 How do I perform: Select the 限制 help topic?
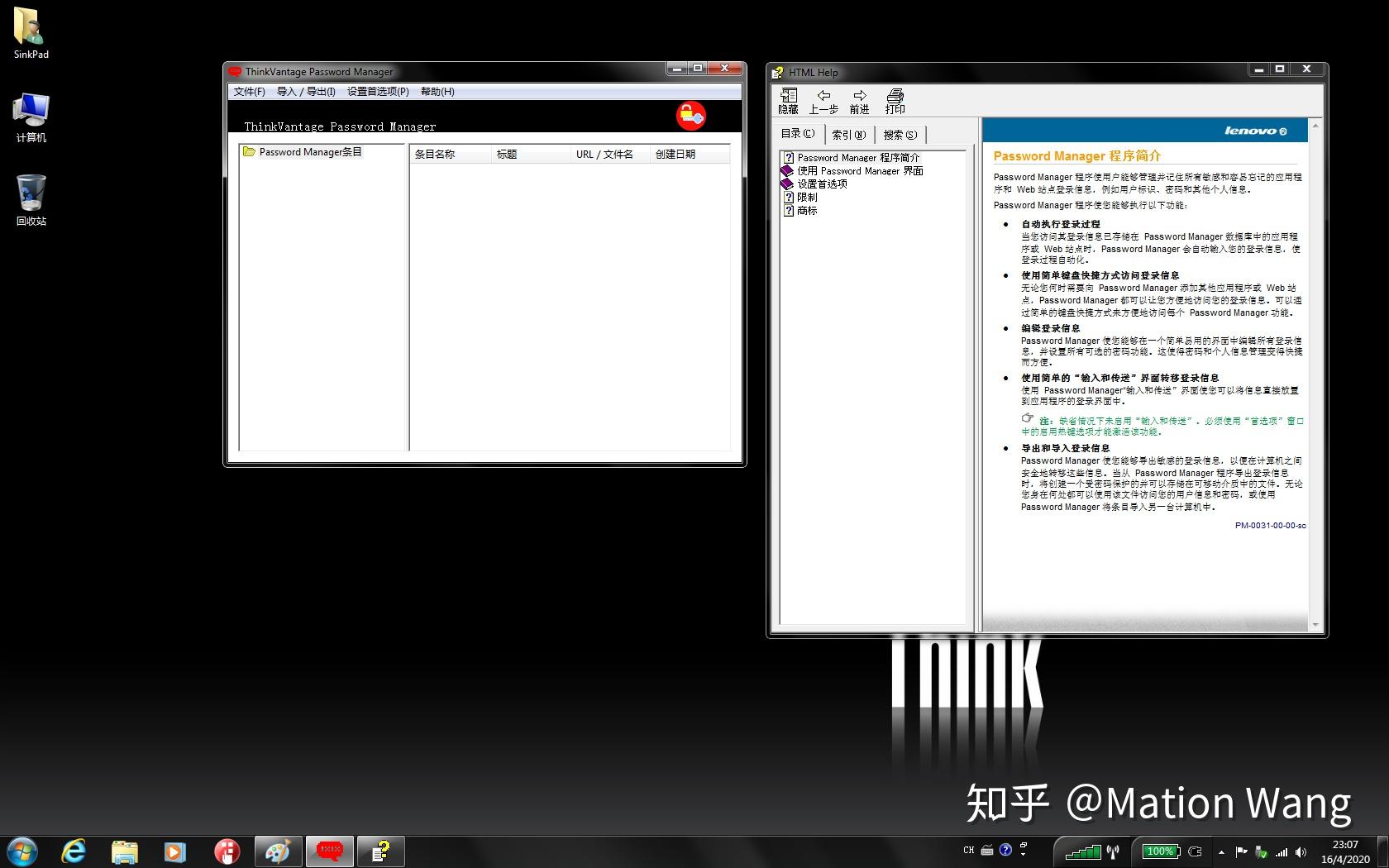pos(806,197)
